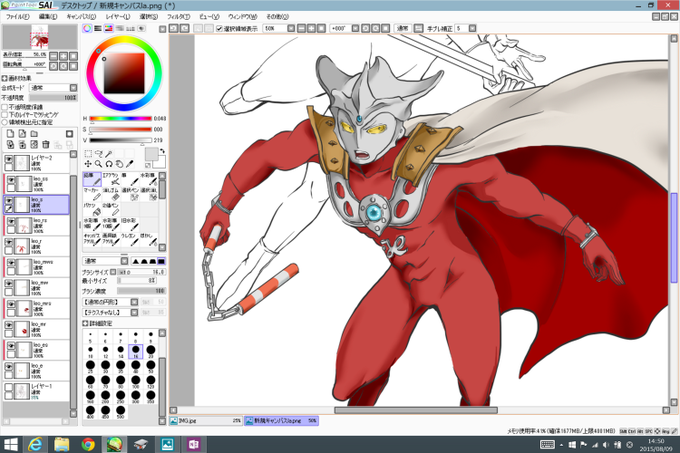The height and width of the screenshot is (453, 680).
Task: Select the Hand pan tool
Action: click(119, 164)
